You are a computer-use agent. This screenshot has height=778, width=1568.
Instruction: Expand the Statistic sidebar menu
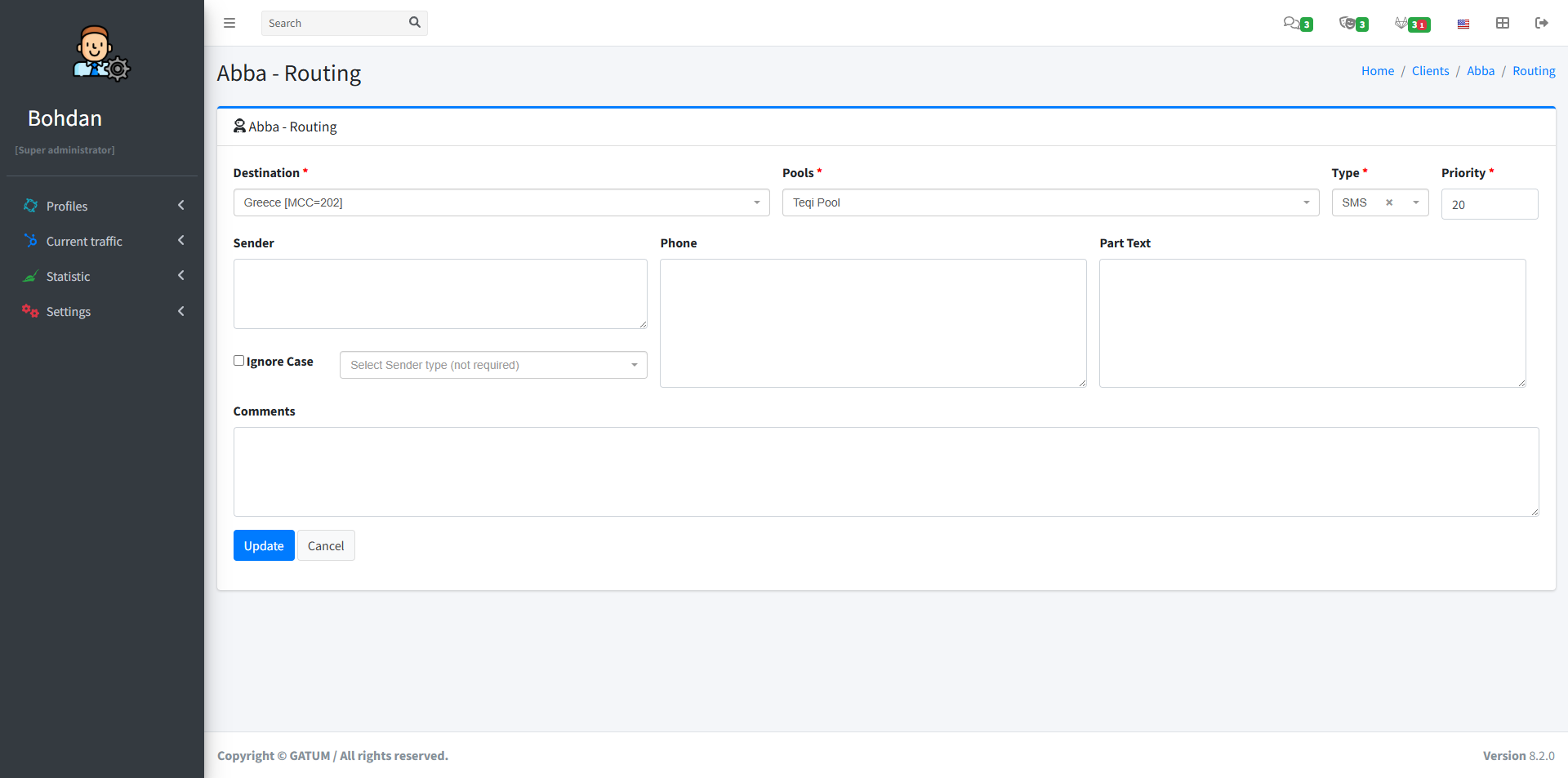(x=102, y=276)
